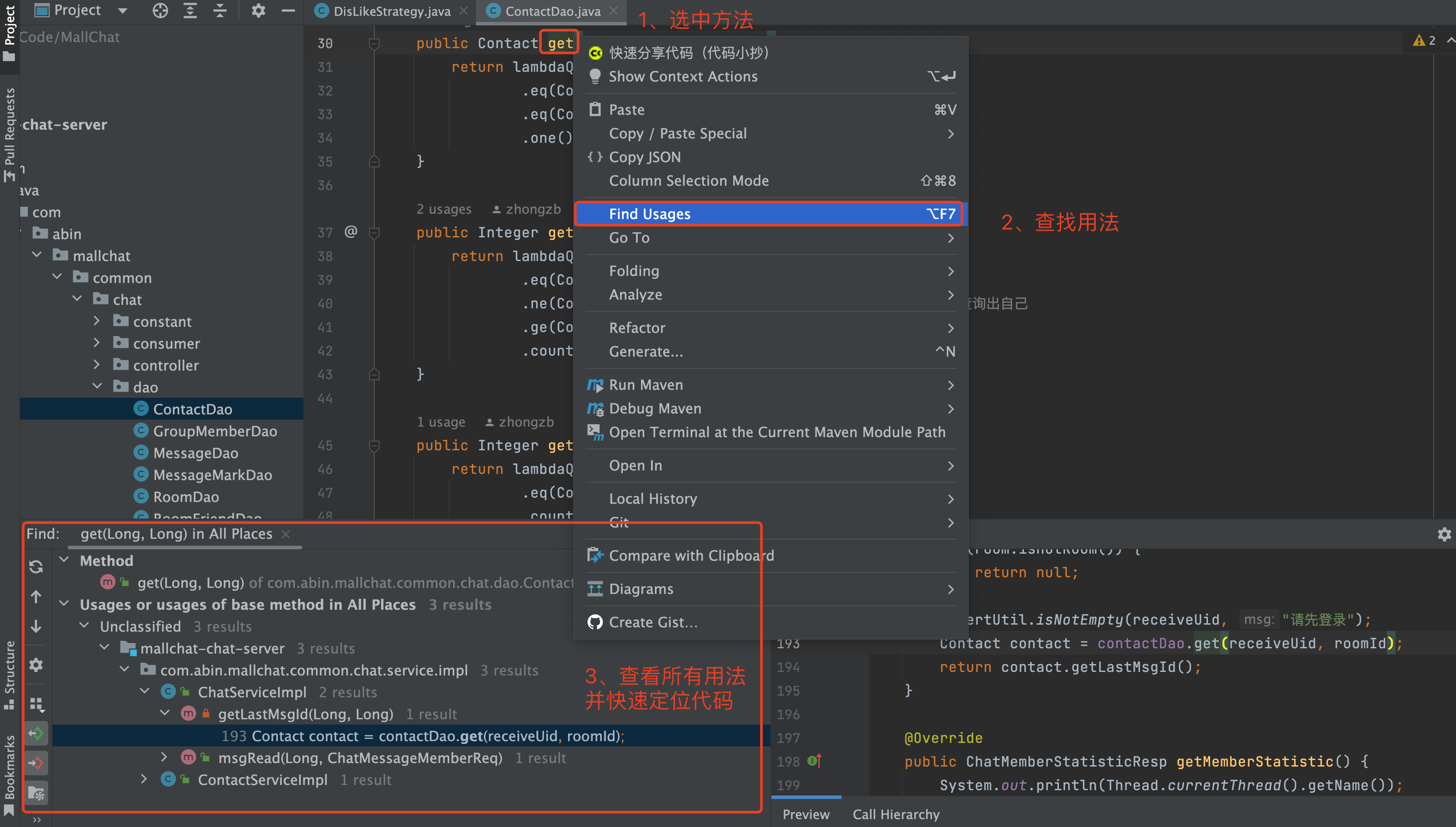Viewport: 1456px width, 827px height.
Task: Toggle the gradle folder filter button
Action: tap(36, 793)
